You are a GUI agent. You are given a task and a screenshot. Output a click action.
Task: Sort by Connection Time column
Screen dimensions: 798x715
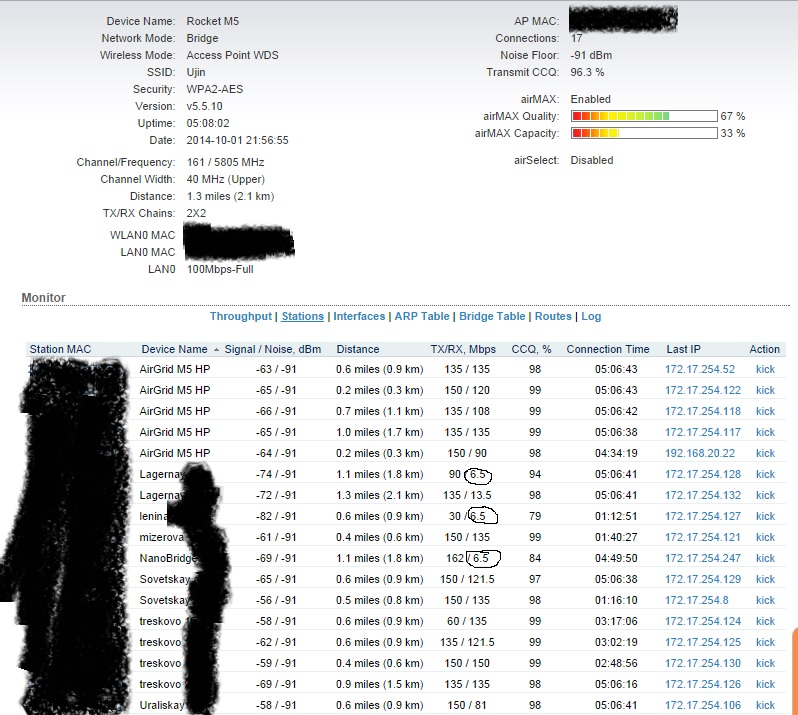[608, 349]
